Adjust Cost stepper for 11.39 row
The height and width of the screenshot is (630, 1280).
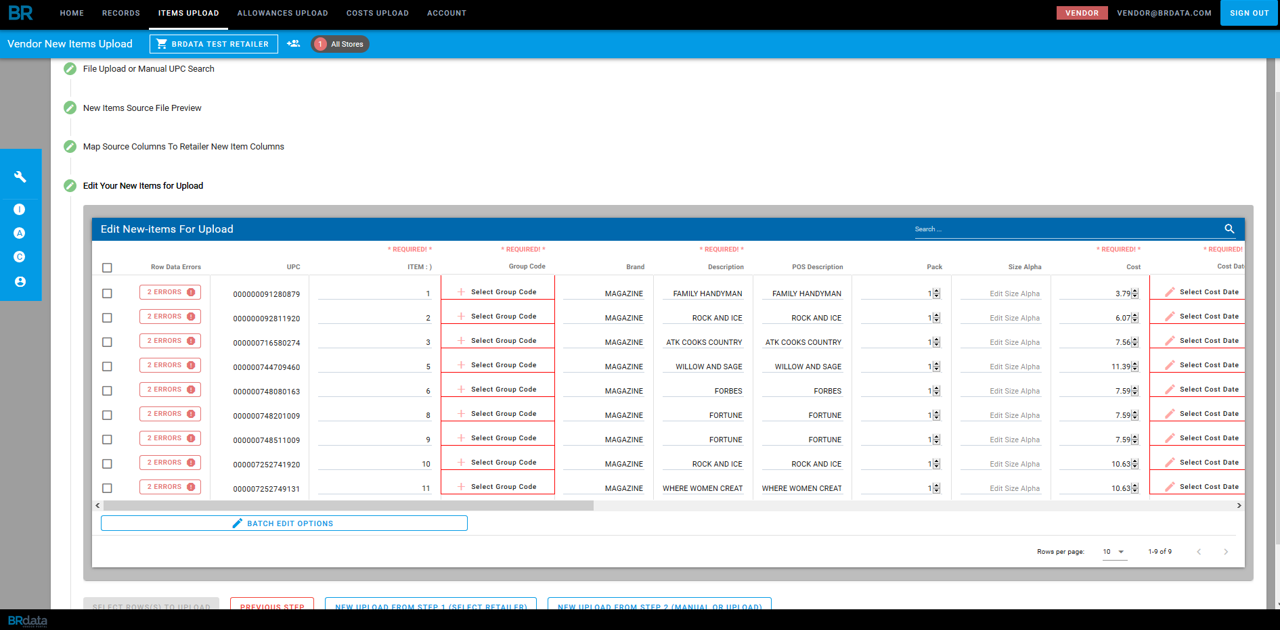coord(1135,367)
